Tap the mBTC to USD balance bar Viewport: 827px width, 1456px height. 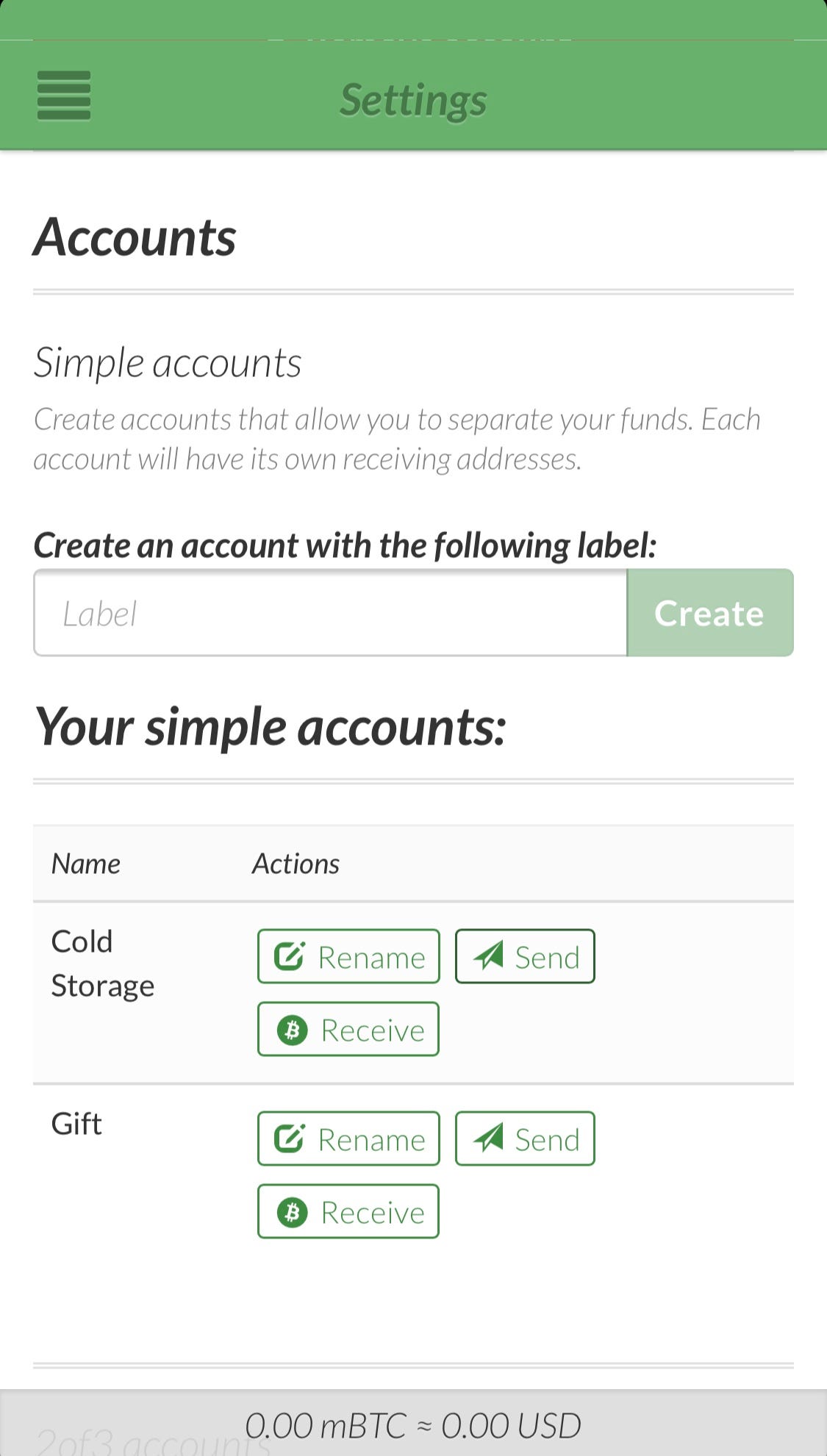tap(413, 1426)
